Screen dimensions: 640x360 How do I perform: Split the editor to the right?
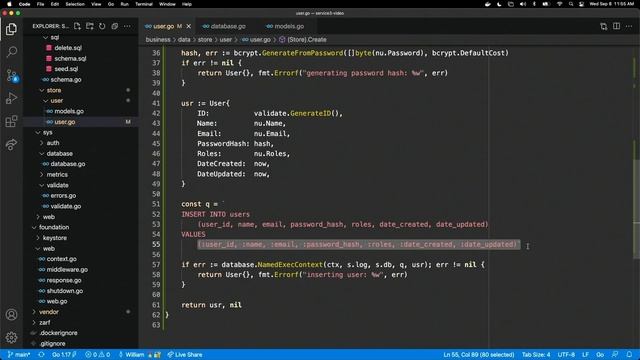pos(616,26)
